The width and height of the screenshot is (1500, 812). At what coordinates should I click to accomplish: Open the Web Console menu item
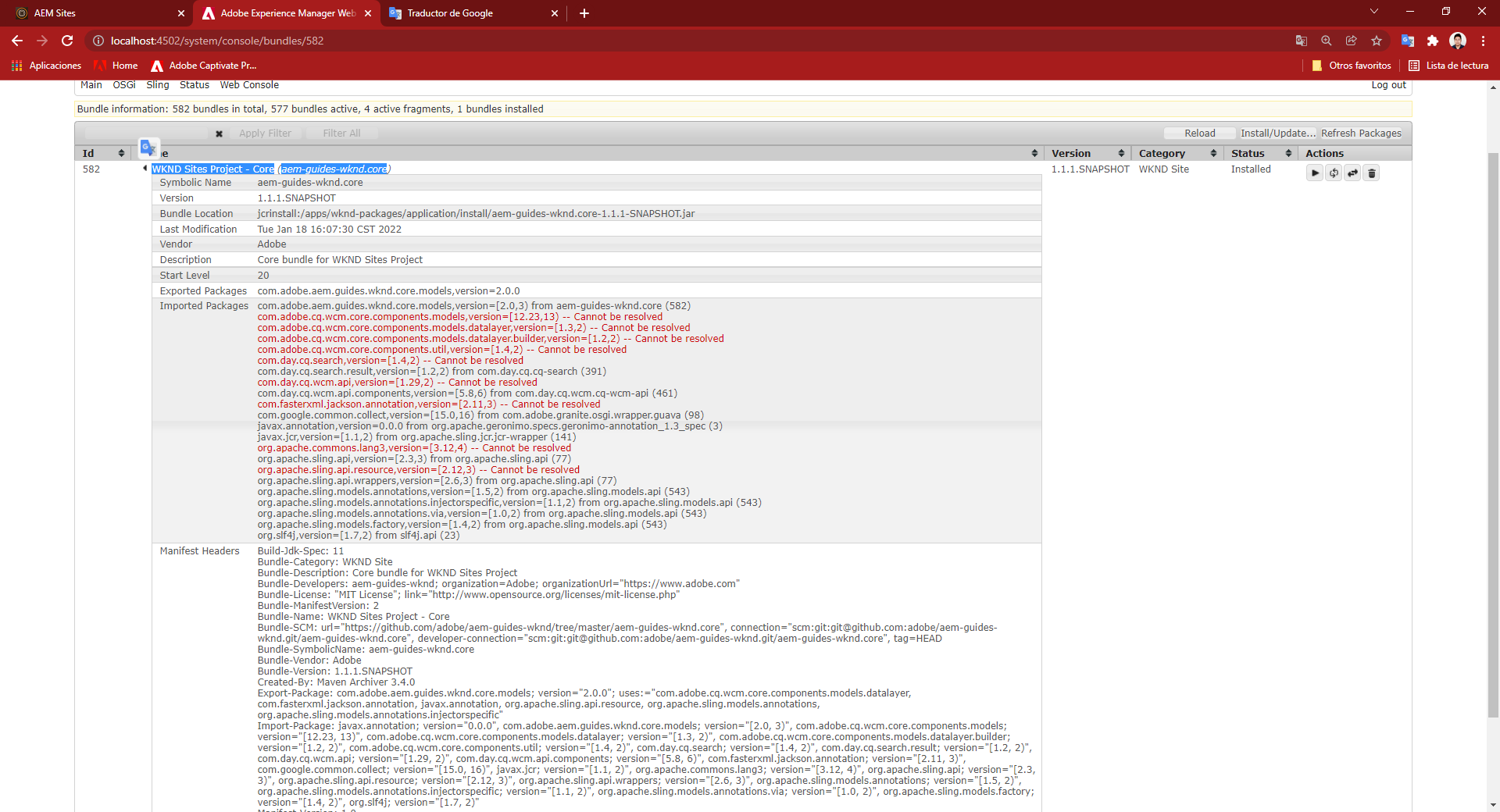(248, 85)
